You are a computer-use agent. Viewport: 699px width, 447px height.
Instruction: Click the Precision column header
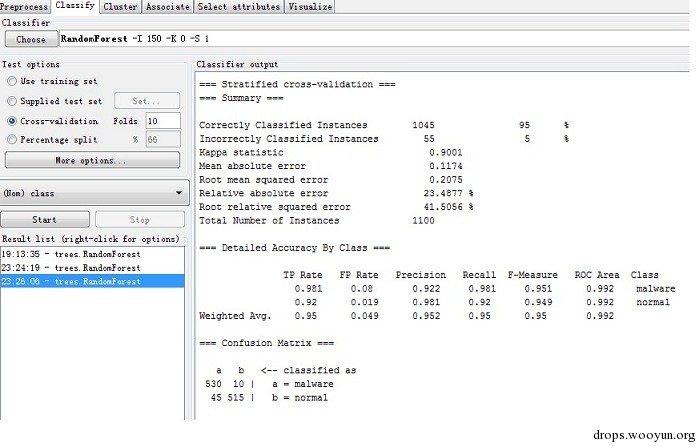point(420,275)
